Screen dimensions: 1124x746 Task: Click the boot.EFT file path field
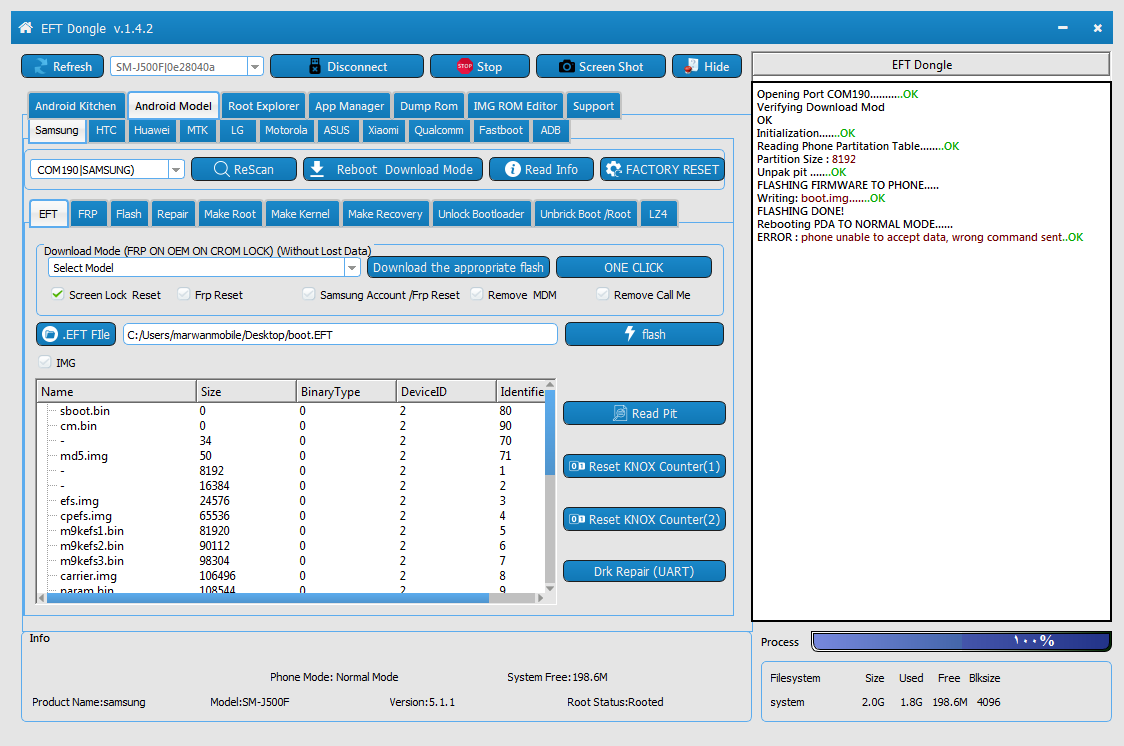click(x=340, y=335)
